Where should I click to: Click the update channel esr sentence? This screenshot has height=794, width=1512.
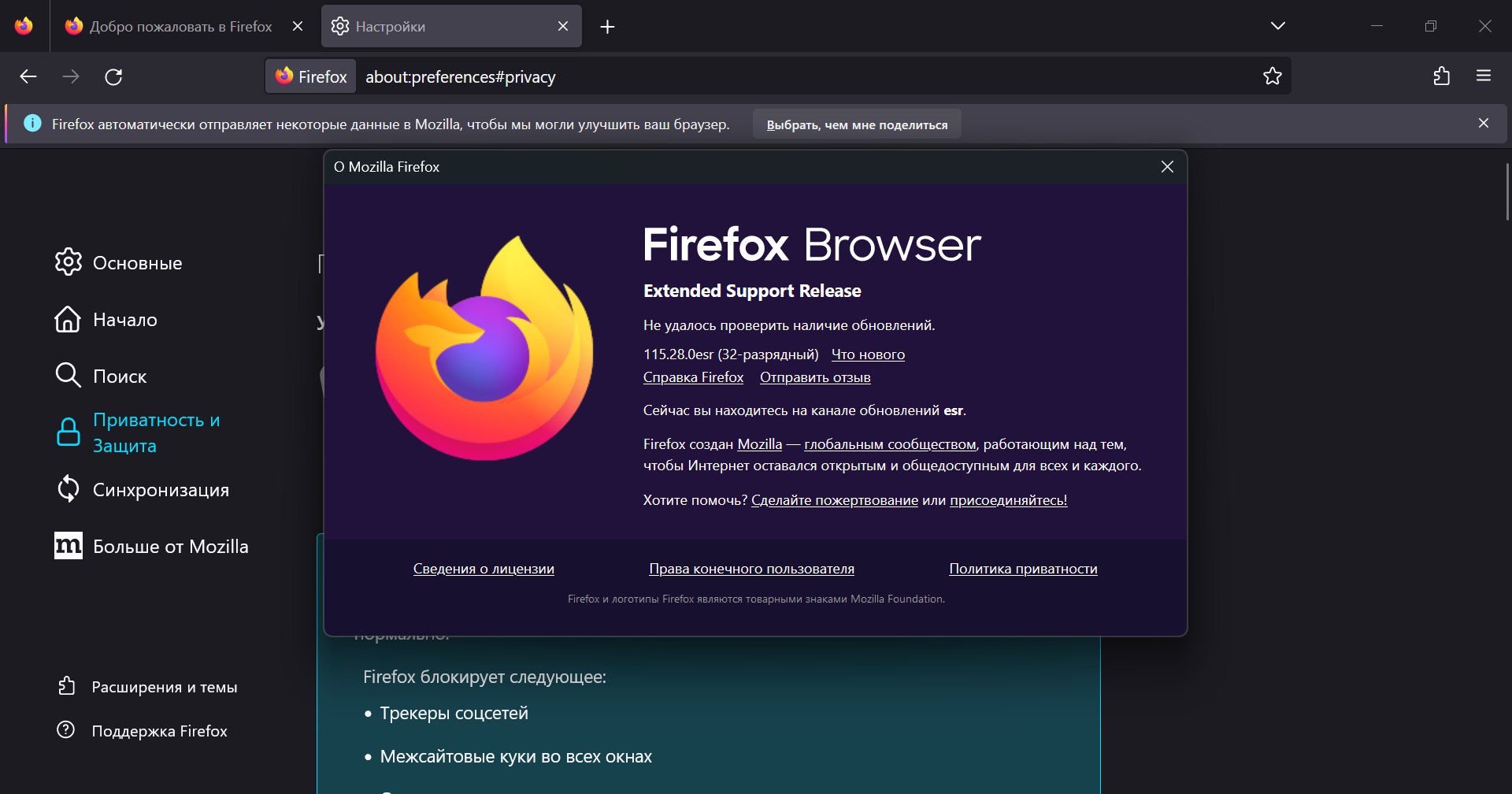804,410
